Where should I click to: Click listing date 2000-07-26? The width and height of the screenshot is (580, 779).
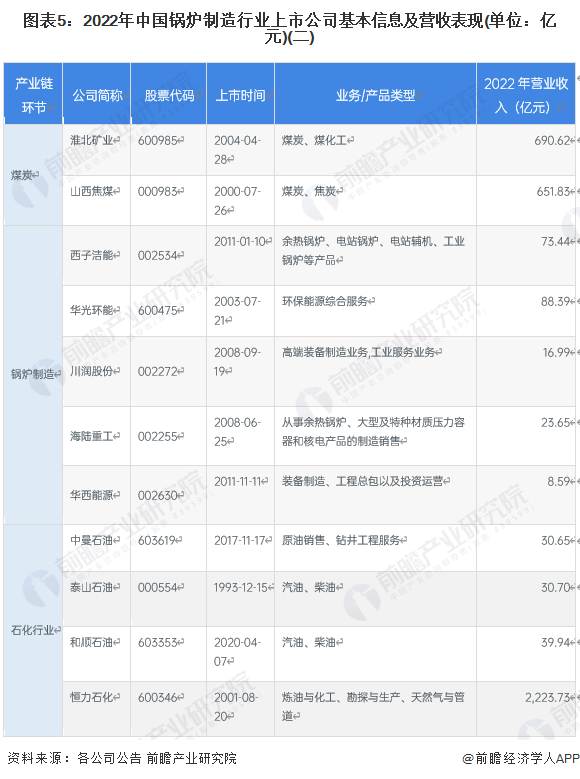238,201
